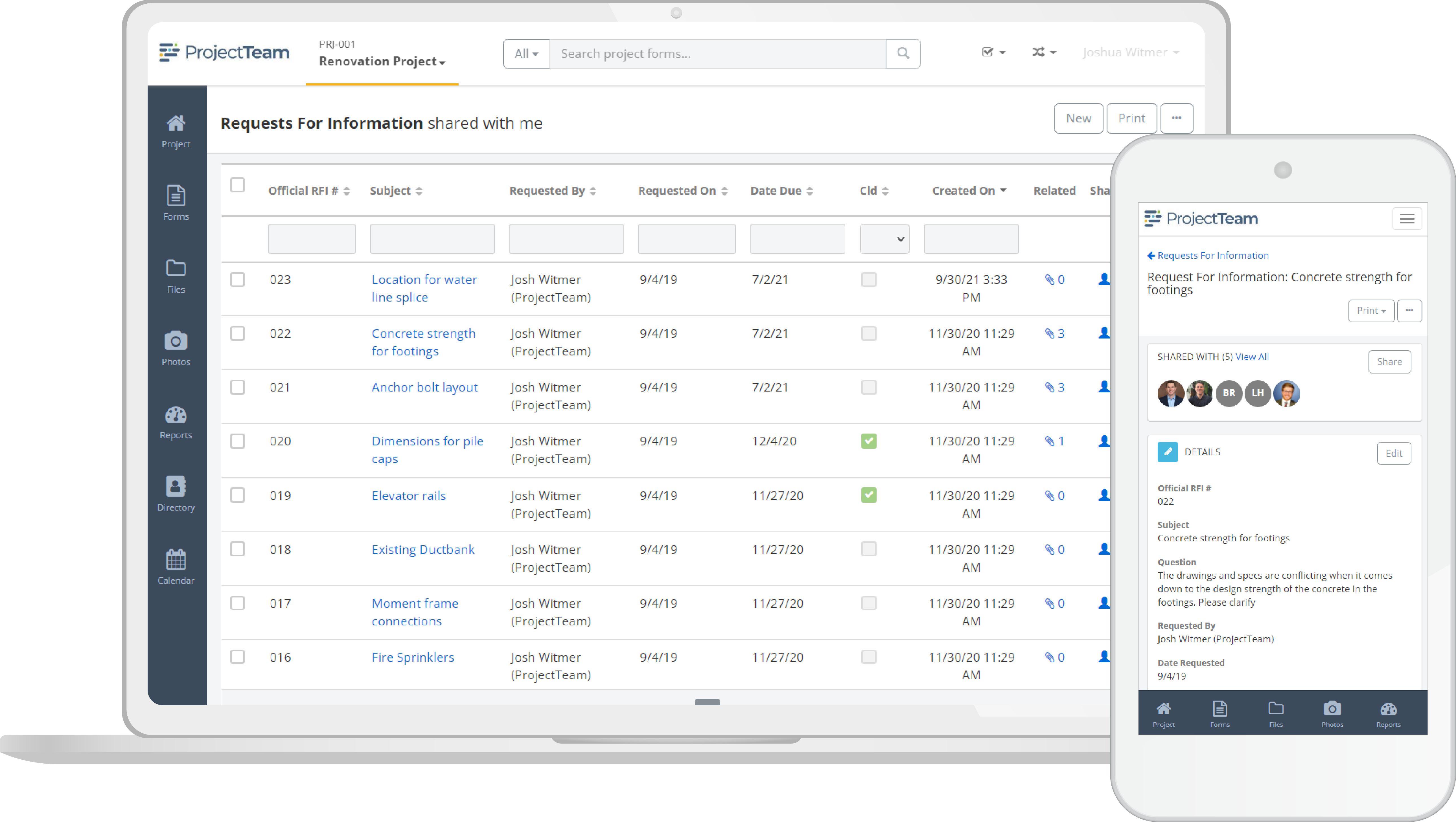Sort by the Cld column header
Viewport: 1456px width, 822px height.
pyautogui.click(x=874, y=191)
